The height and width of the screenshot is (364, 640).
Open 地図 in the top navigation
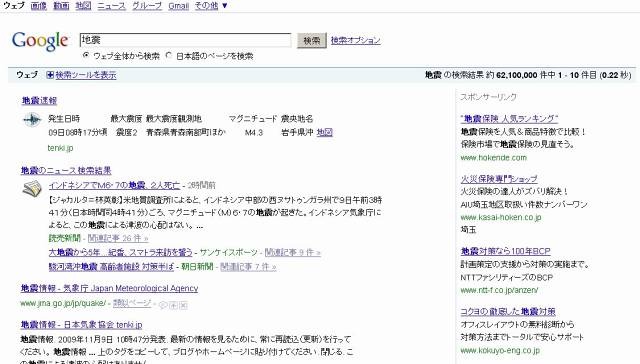click(x=83, y=6)
